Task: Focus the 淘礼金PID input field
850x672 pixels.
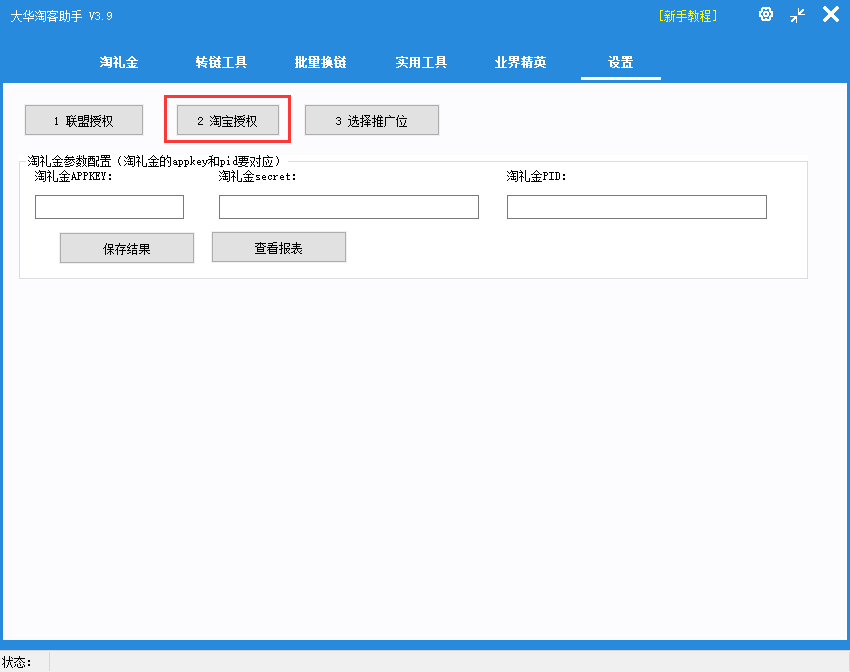Action: point(637,207)
